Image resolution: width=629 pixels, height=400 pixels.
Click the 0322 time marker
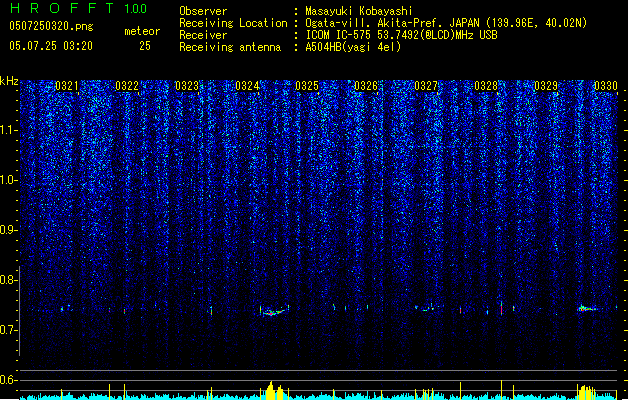tap(127, 86)
